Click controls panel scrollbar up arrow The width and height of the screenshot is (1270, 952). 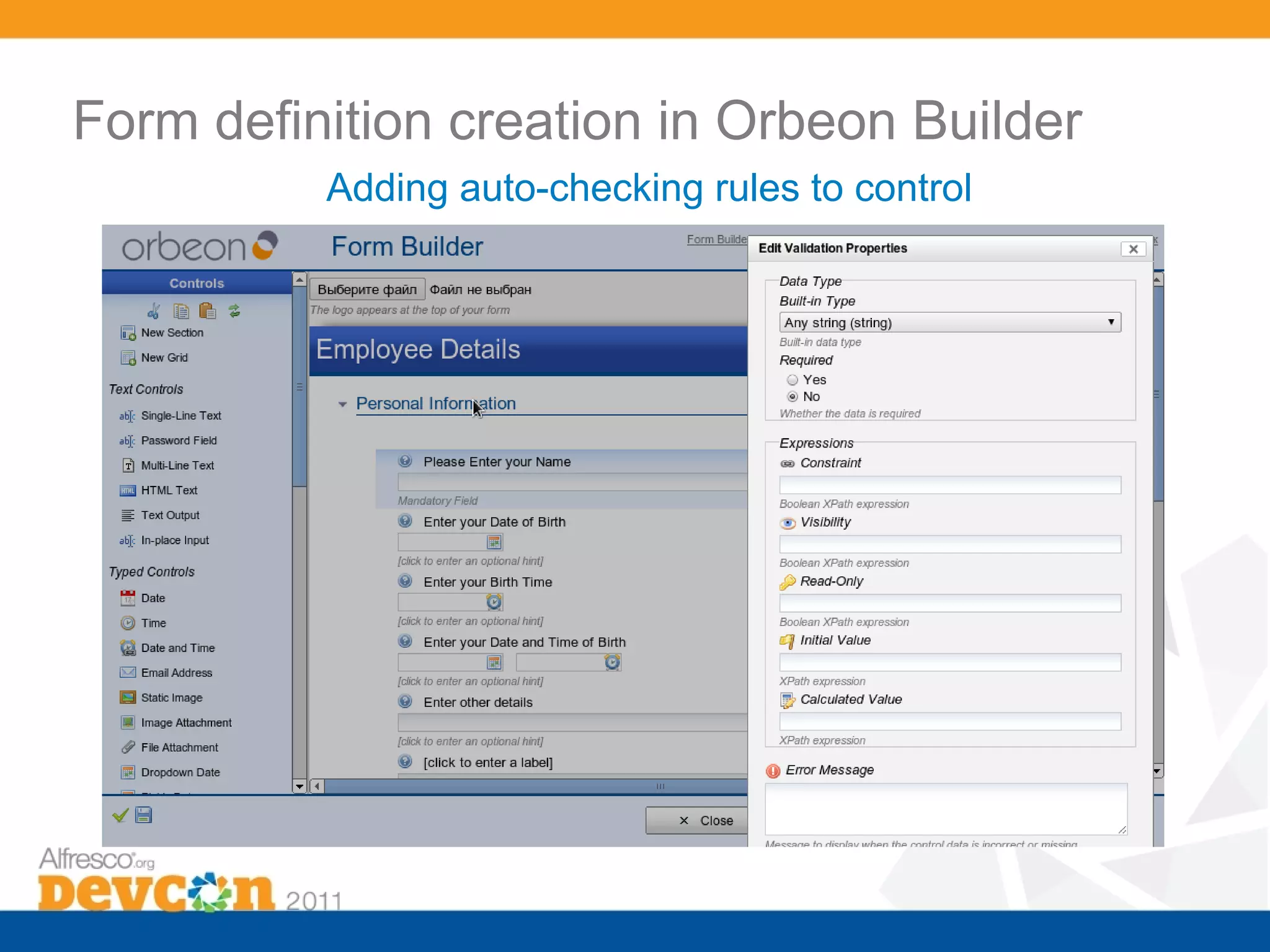[300, 280]
